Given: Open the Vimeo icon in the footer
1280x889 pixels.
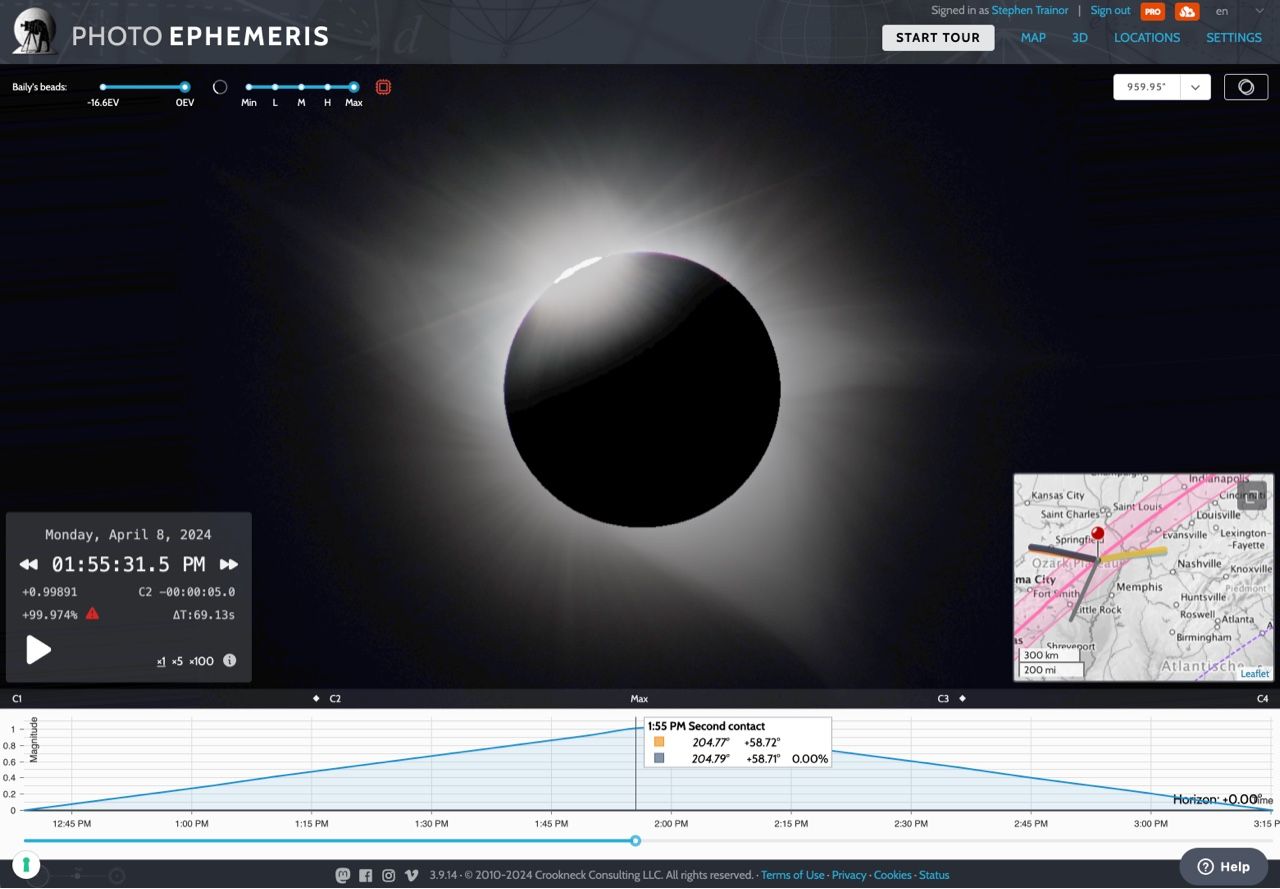Looking at the screenshot, I should [x=411, y=874].
